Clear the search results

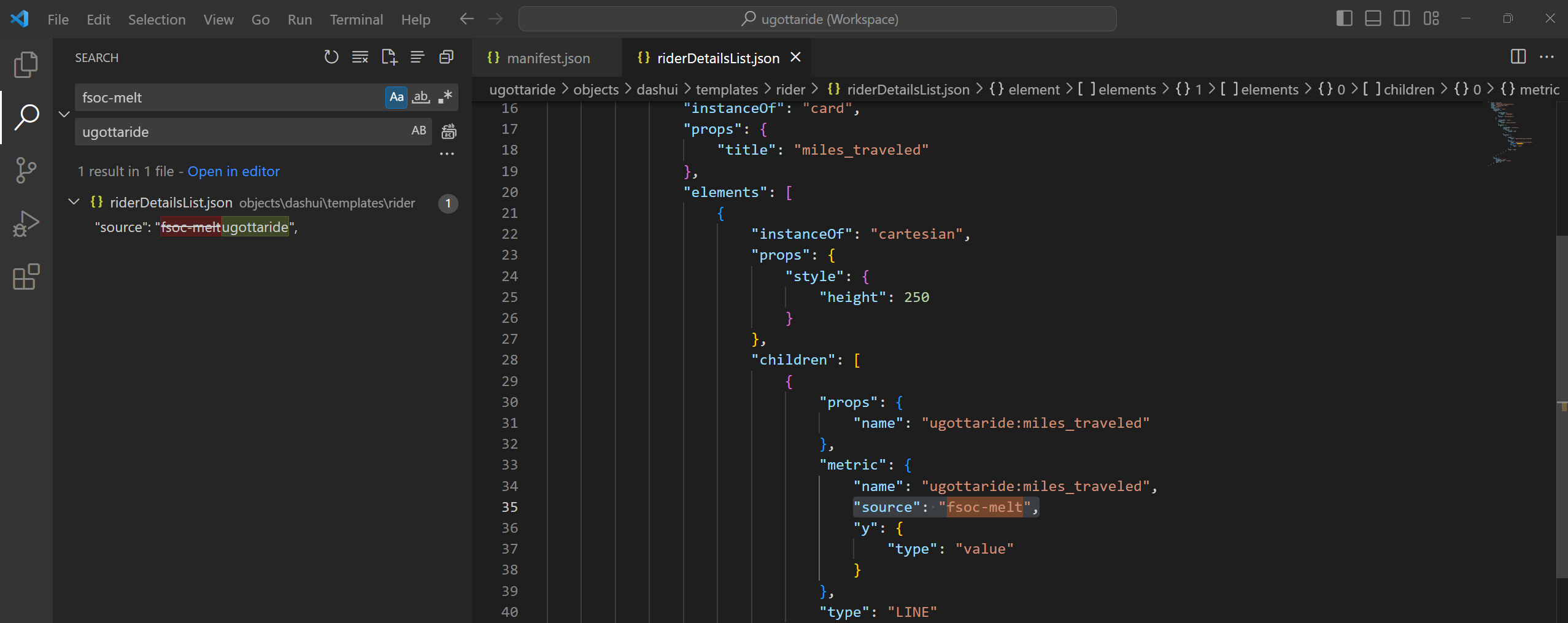pyautogui.click(x=360, y=57)
